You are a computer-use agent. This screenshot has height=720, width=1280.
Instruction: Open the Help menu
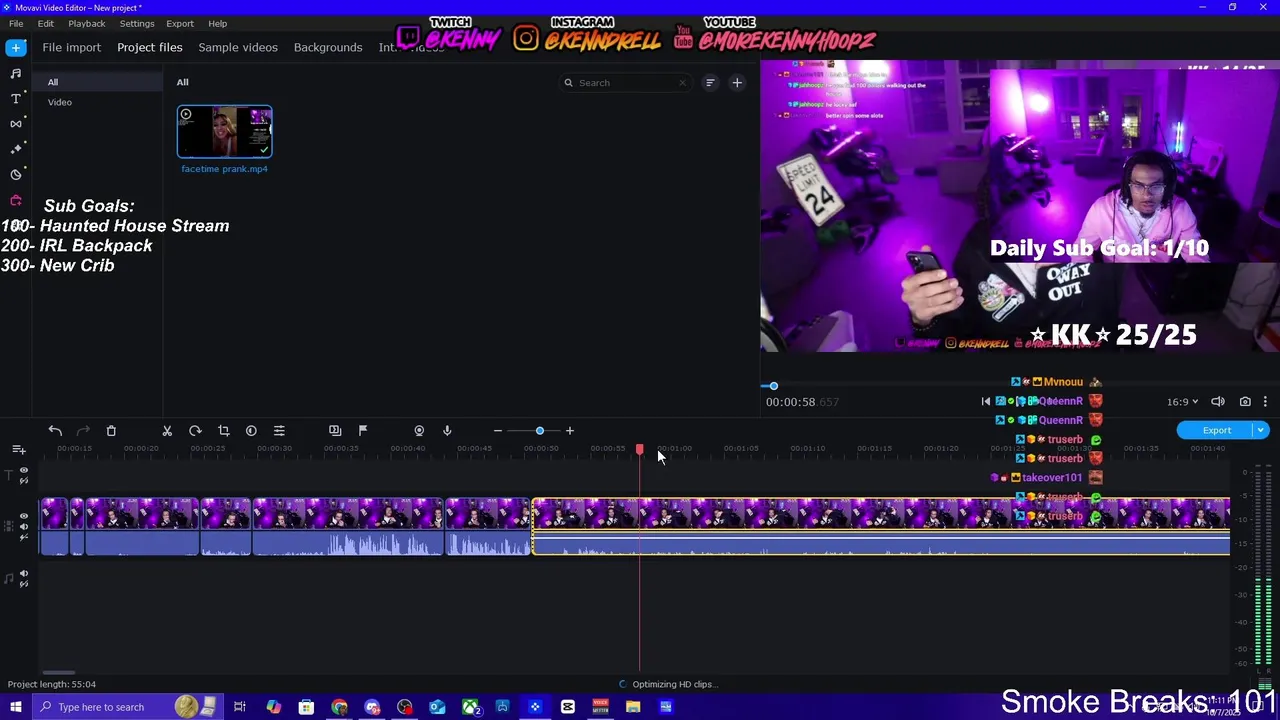pyautogui.click(x=217, y=23)
